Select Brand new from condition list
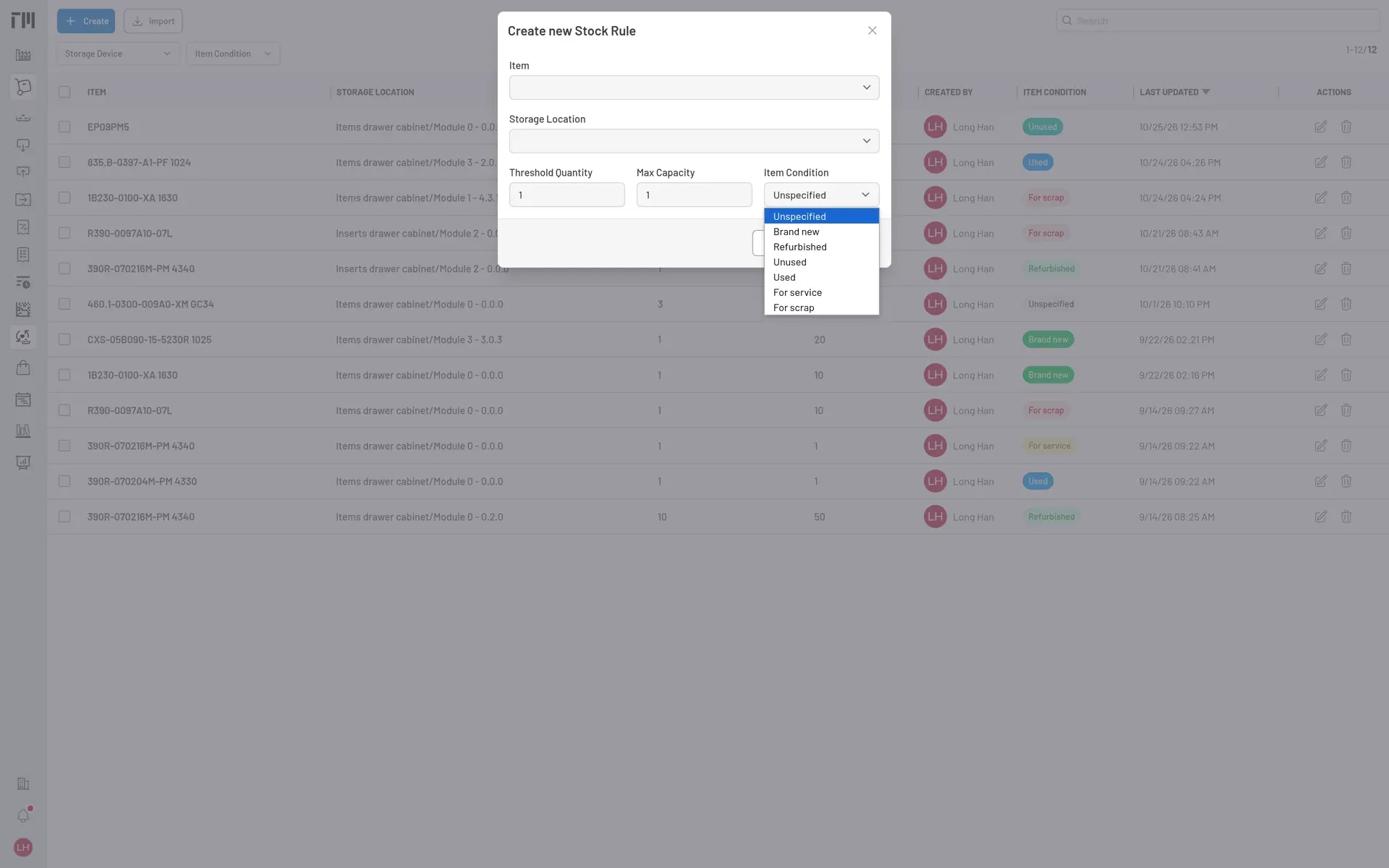The height and width of the screenshot is (868, 1389). click(x=821, y=231)
